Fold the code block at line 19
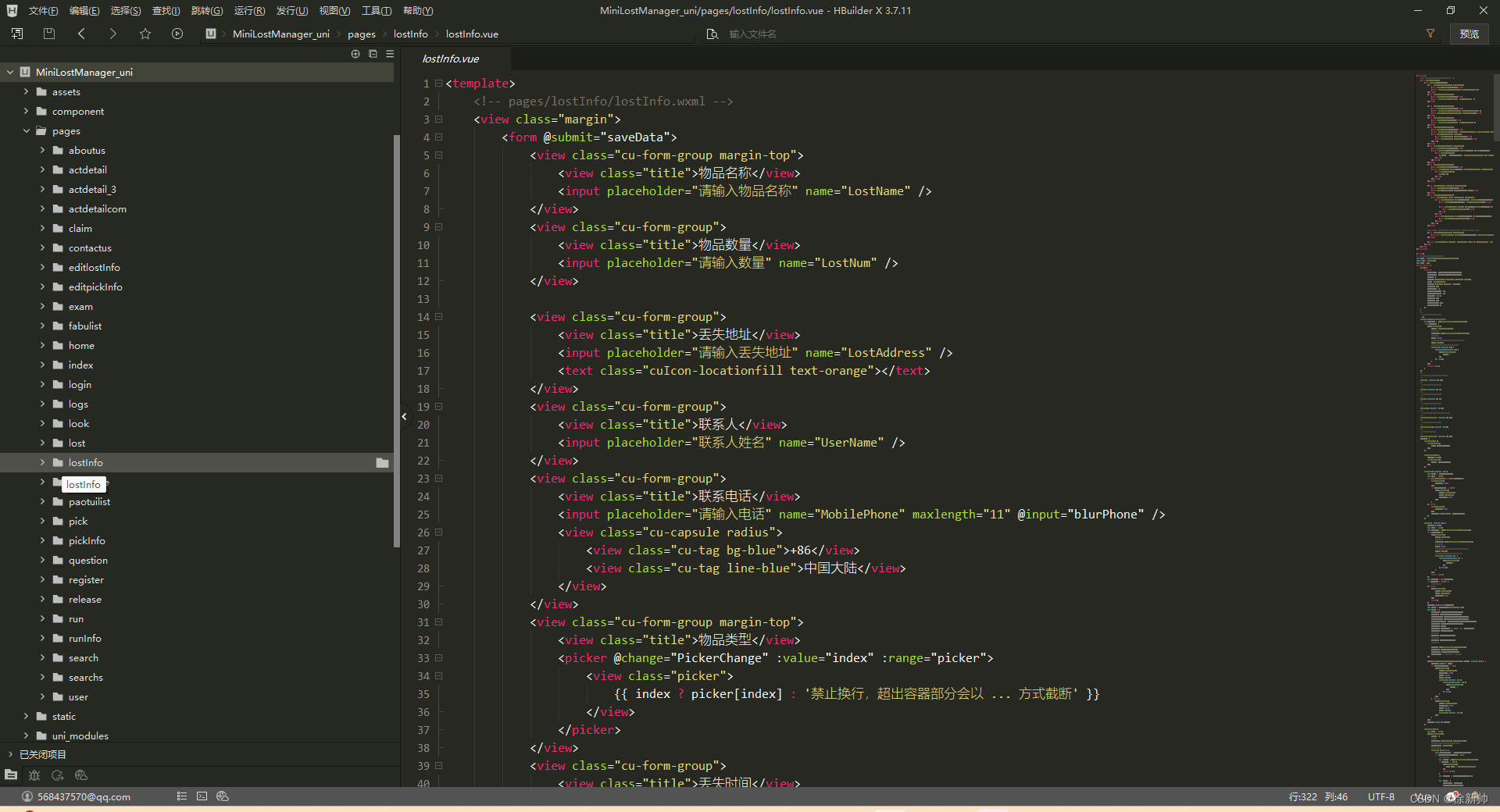1500x812 pixels. click(439, 407)
